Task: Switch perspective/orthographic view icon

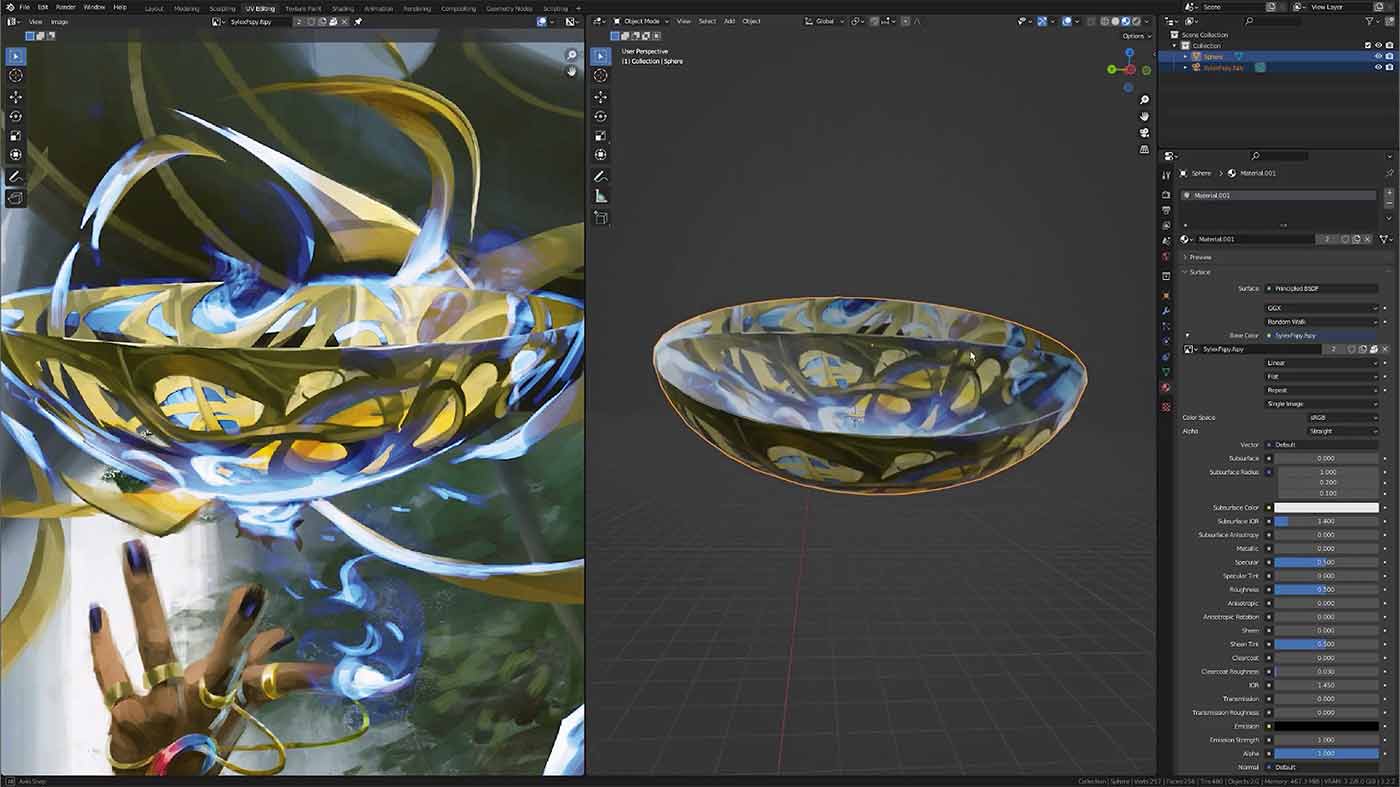Action: 1145,149
